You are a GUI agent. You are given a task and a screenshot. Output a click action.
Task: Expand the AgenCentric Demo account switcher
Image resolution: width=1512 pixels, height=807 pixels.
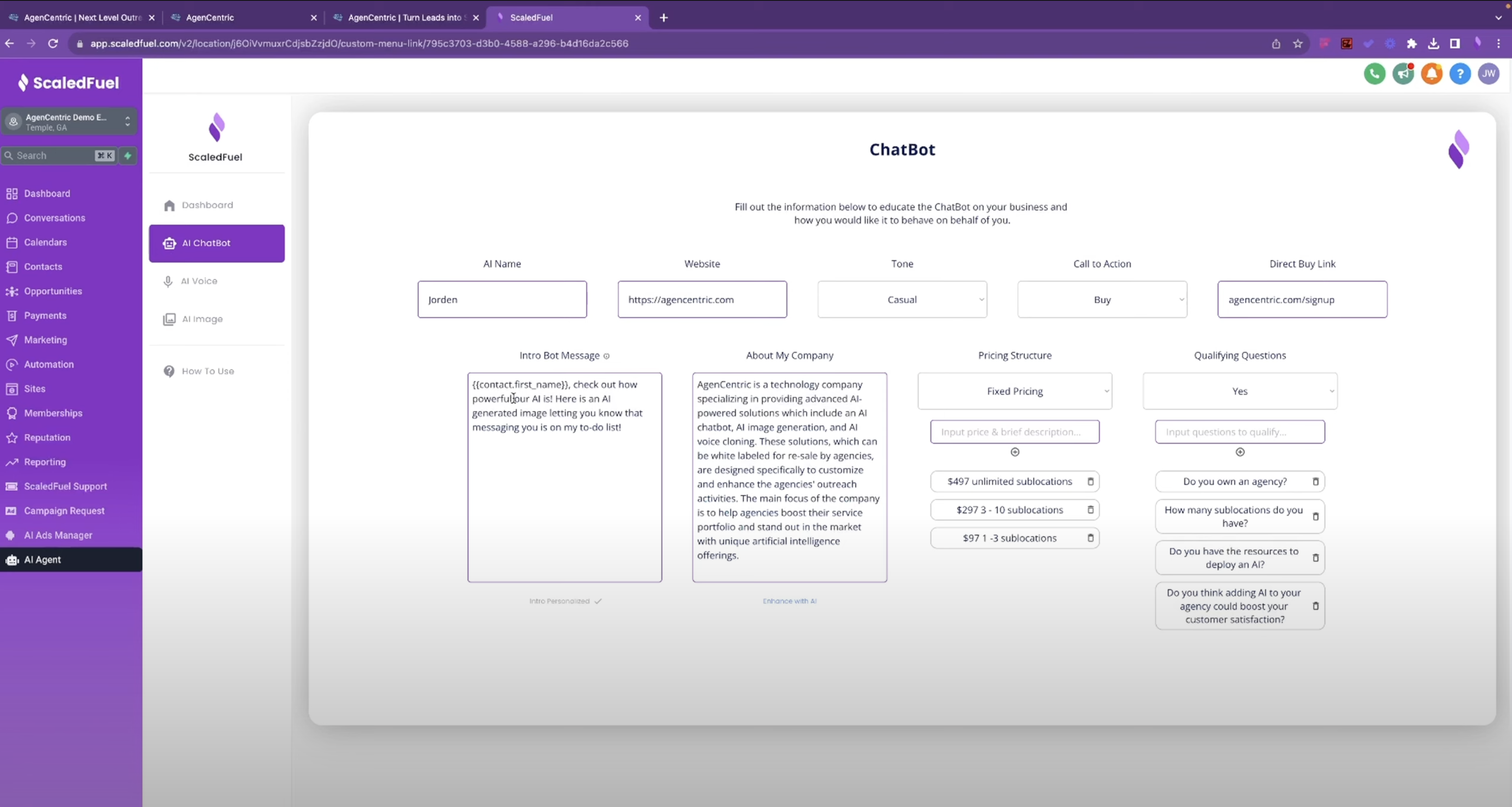pos(127,122)
